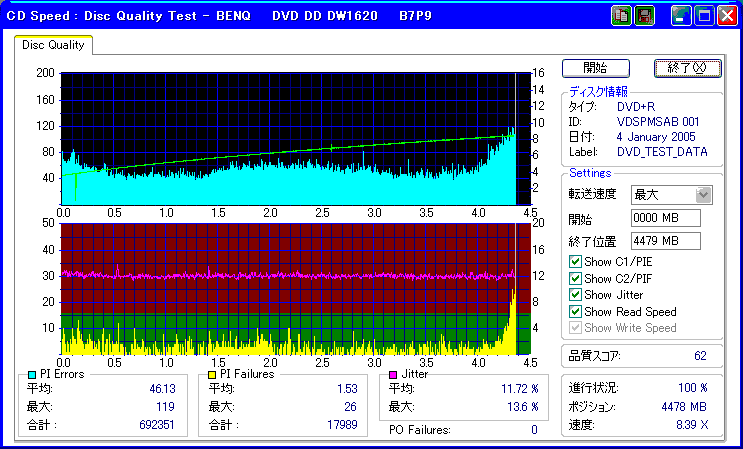Click the upper PI Errors graph
The image size is (743, 449).
click(x=295, y=139)
